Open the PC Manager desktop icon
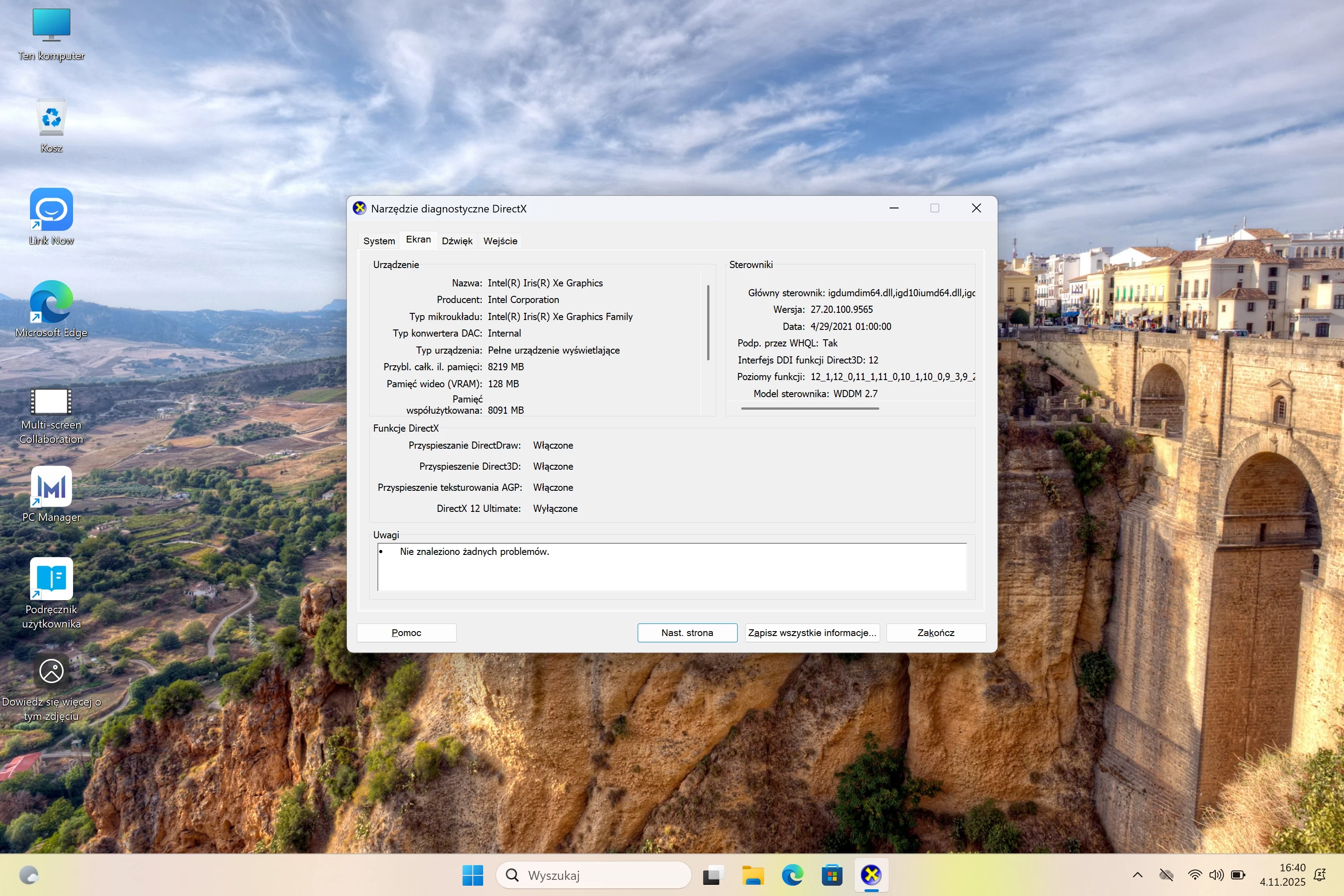1344x896 pixels. [52, 487]
